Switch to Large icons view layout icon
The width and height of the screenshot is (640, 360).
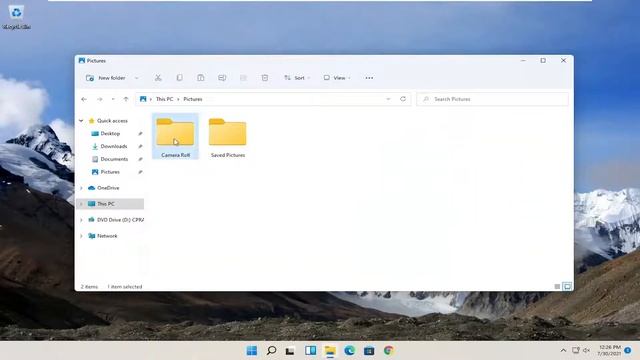[567, 287]
